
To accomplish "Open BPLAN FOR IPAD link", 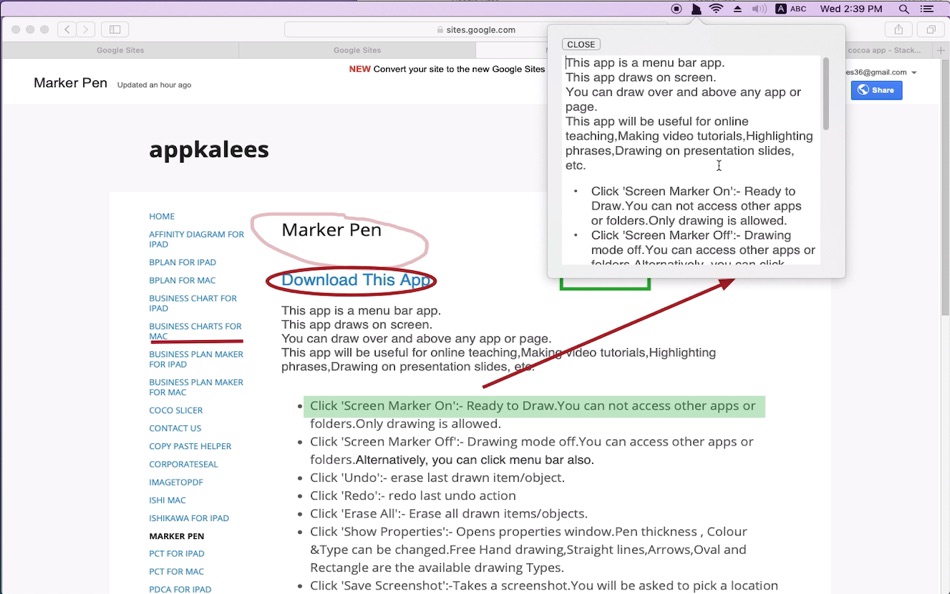I will [x=182, y=262].
